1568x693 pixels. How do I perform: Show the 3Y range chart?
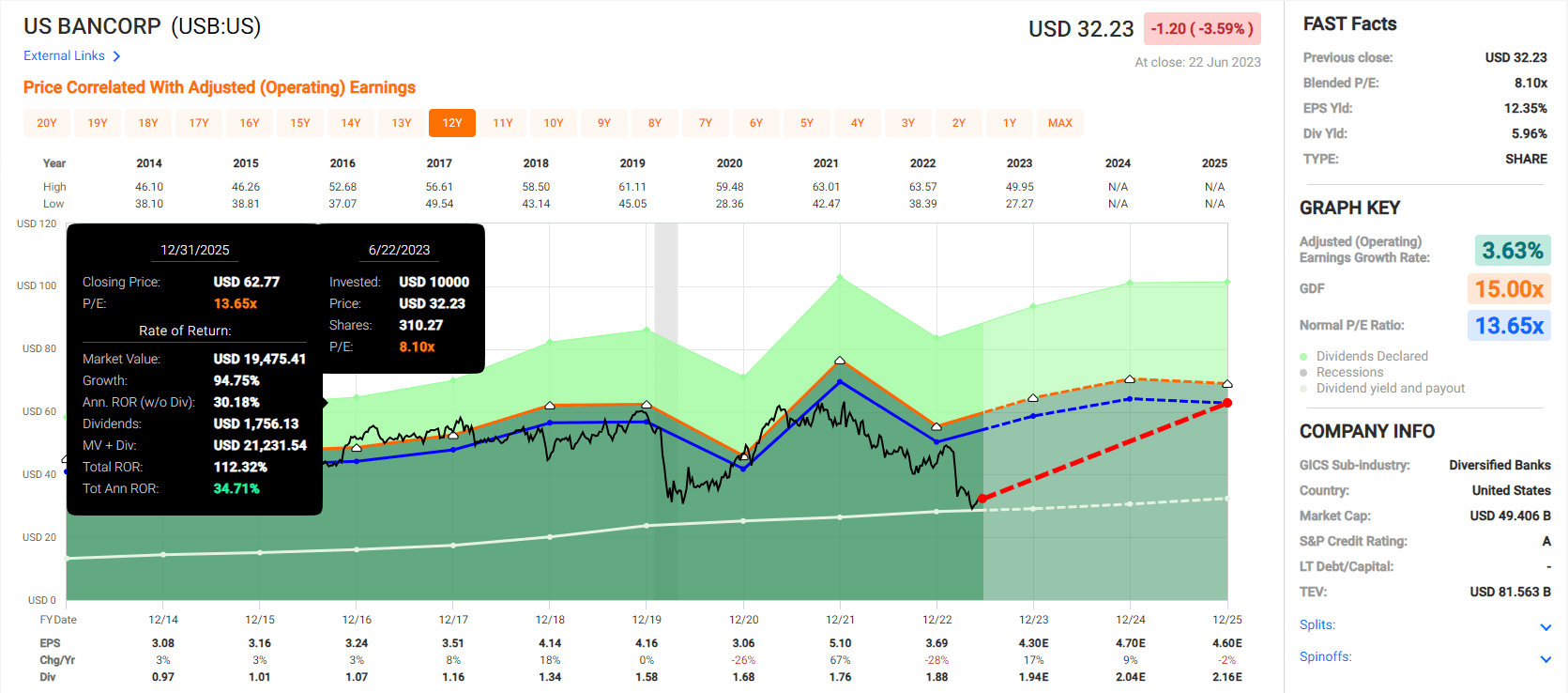(x=908, y=123)
